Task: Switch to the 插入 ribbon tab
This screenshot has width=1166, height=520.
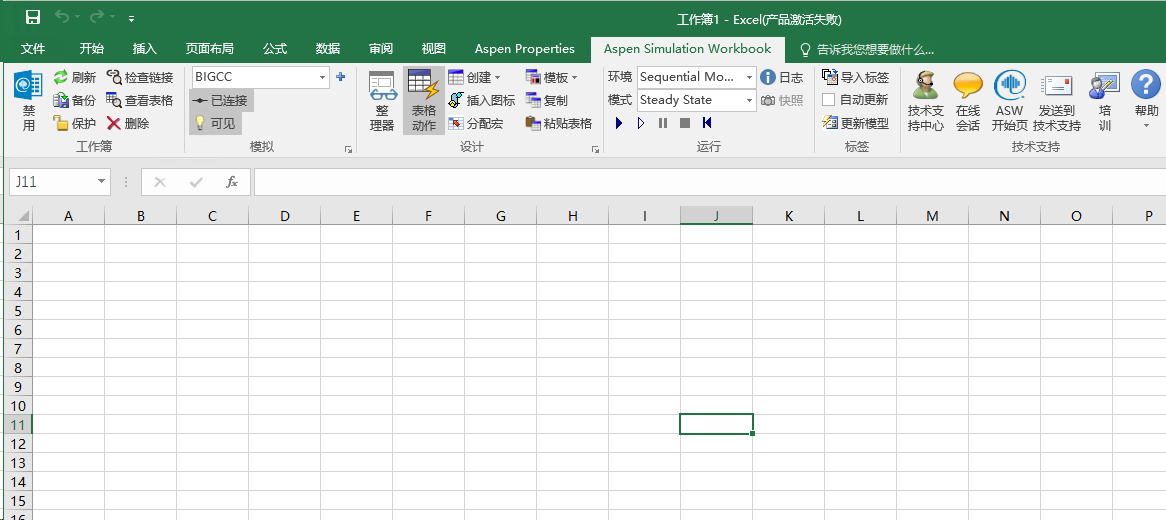Action: tap(144, 49)
